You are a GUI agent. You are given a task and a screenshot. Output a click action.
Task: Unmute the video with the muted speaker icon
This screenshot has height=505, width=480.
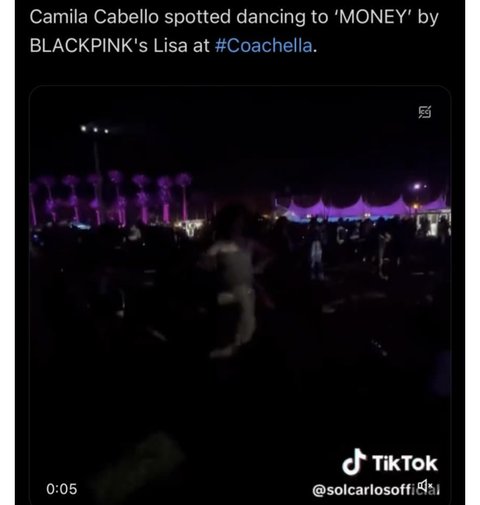(x=426, y=485)
